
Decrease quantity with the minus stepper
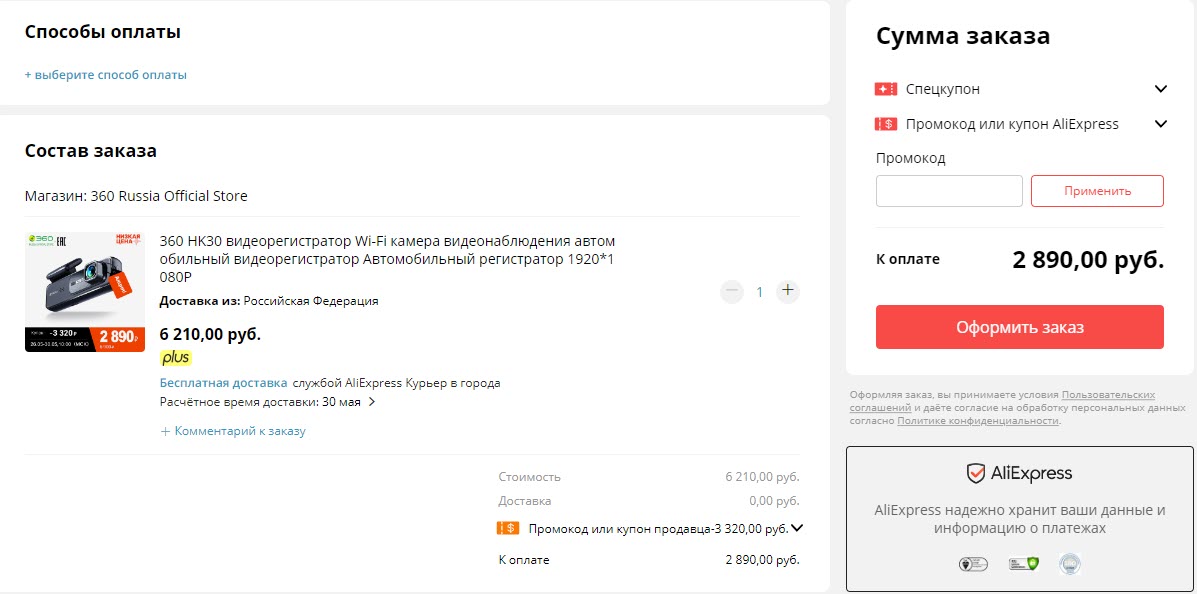tap(731, 291)
